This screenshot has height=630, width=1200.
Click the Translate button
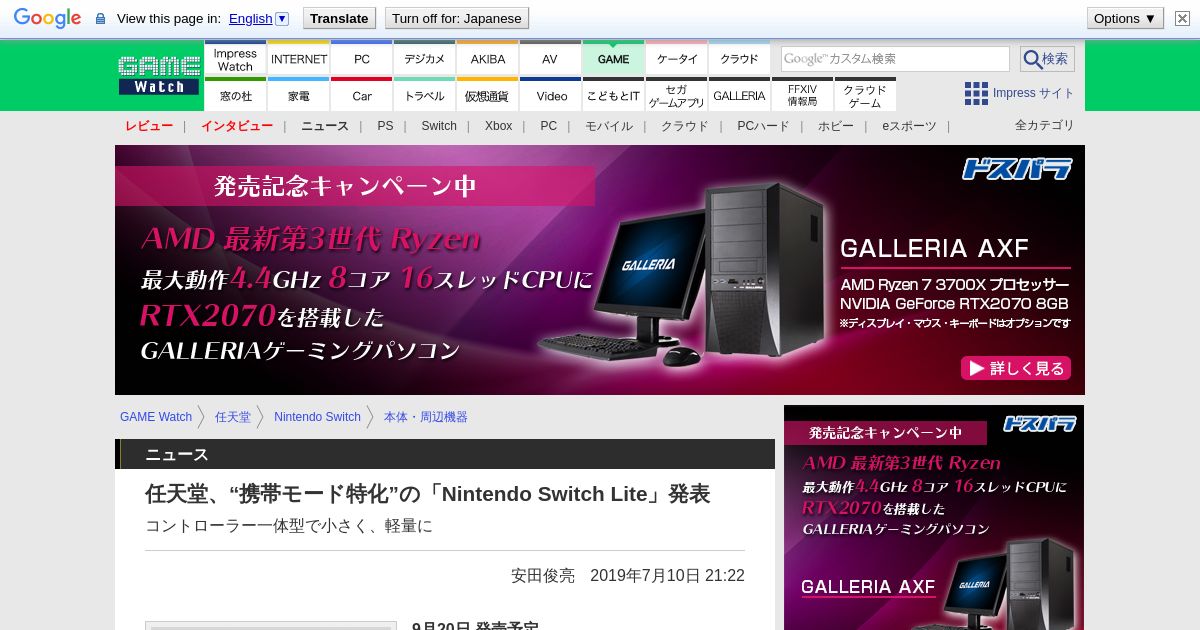pos(339,18)
